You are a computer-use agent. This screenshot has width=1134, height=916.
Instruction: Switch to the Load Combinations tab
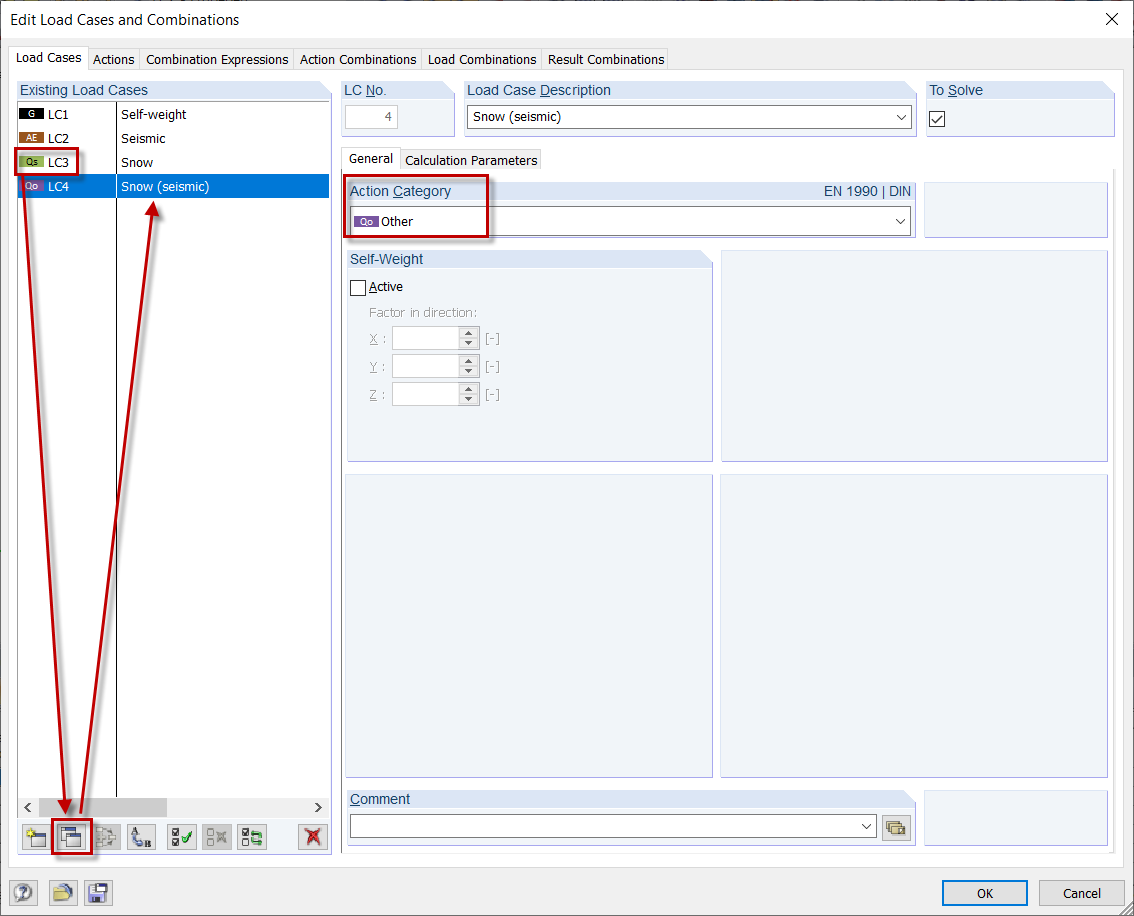pos(481,59)
